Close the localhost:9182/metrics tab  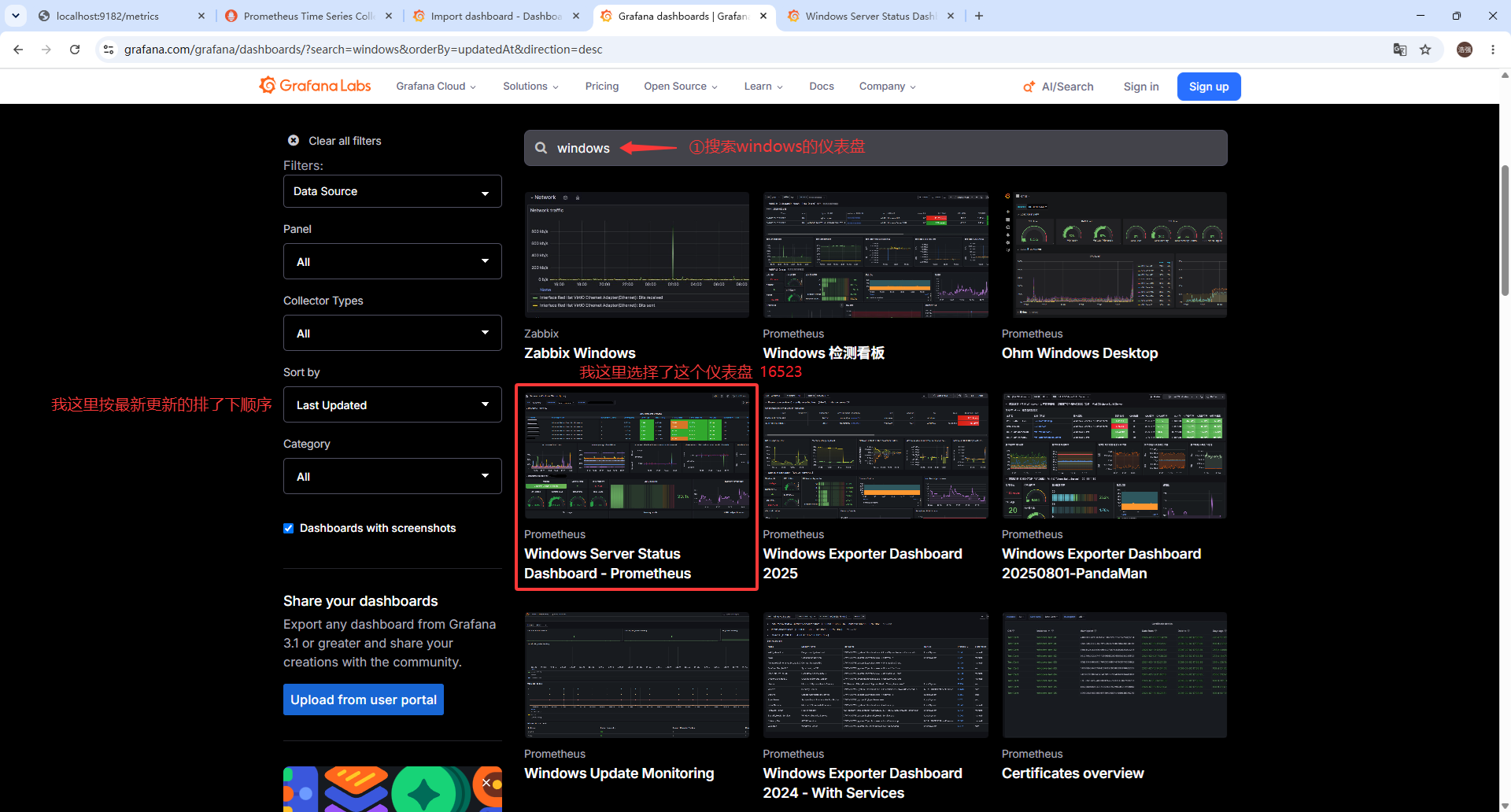[201, 16]
